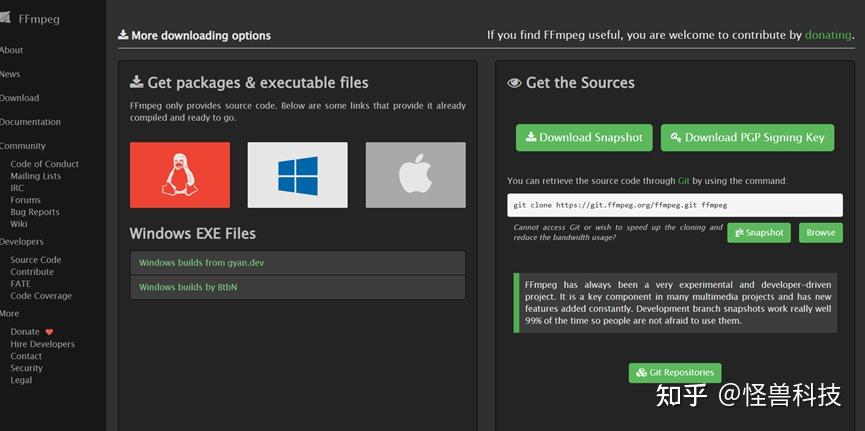Open Windows builds by BtbN link
This screenshot has height=431, width=865.
click(x=188, y=287)
